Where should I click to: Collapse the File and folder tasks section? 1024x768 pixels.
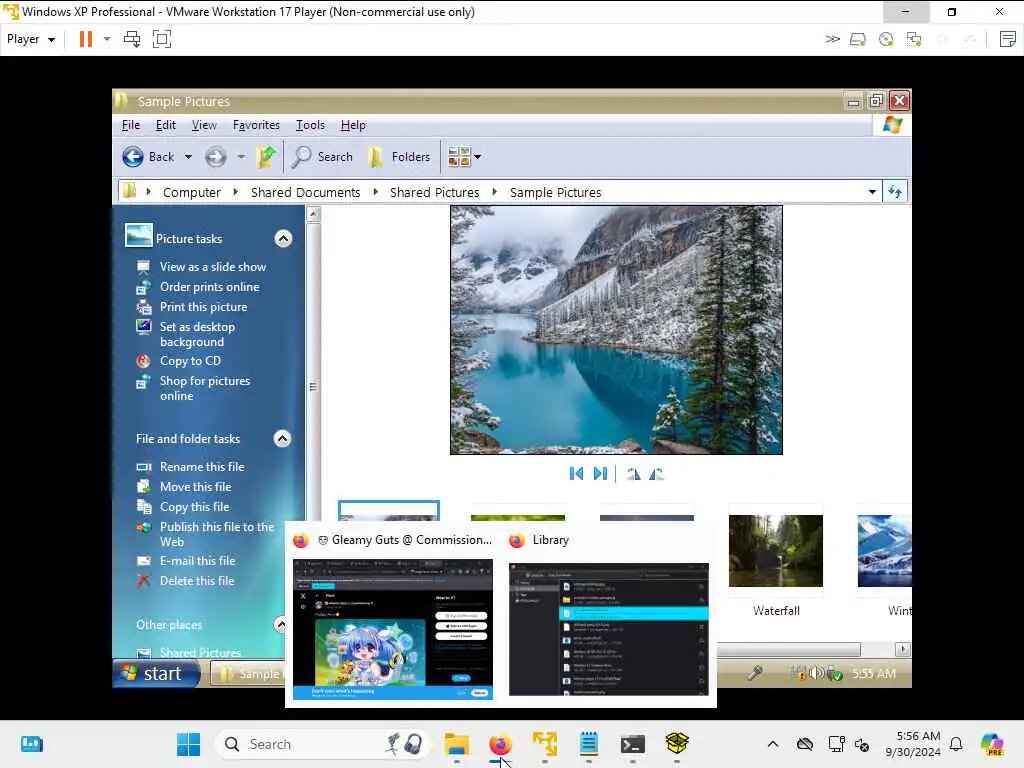(282, 438)
